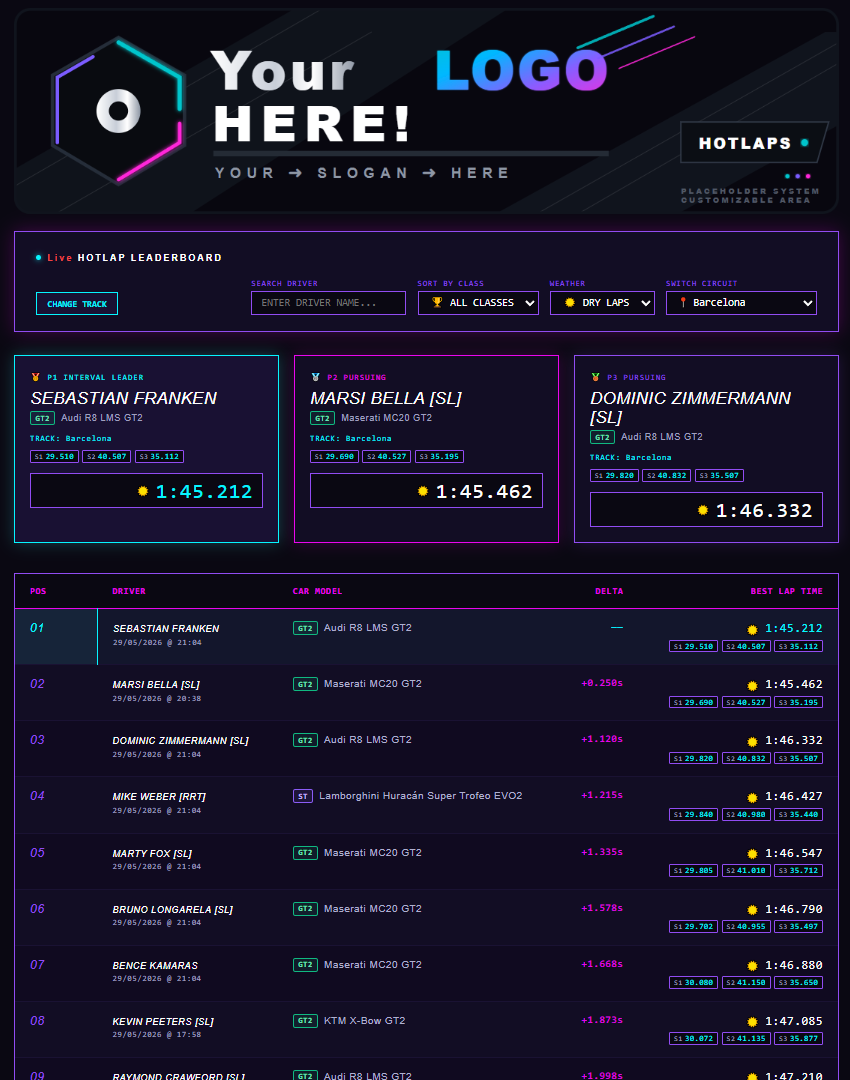Viewport: 850px width, 1080px height.
Task: Click the BEST LAP TIME column header
Action: tap(787, 591)
